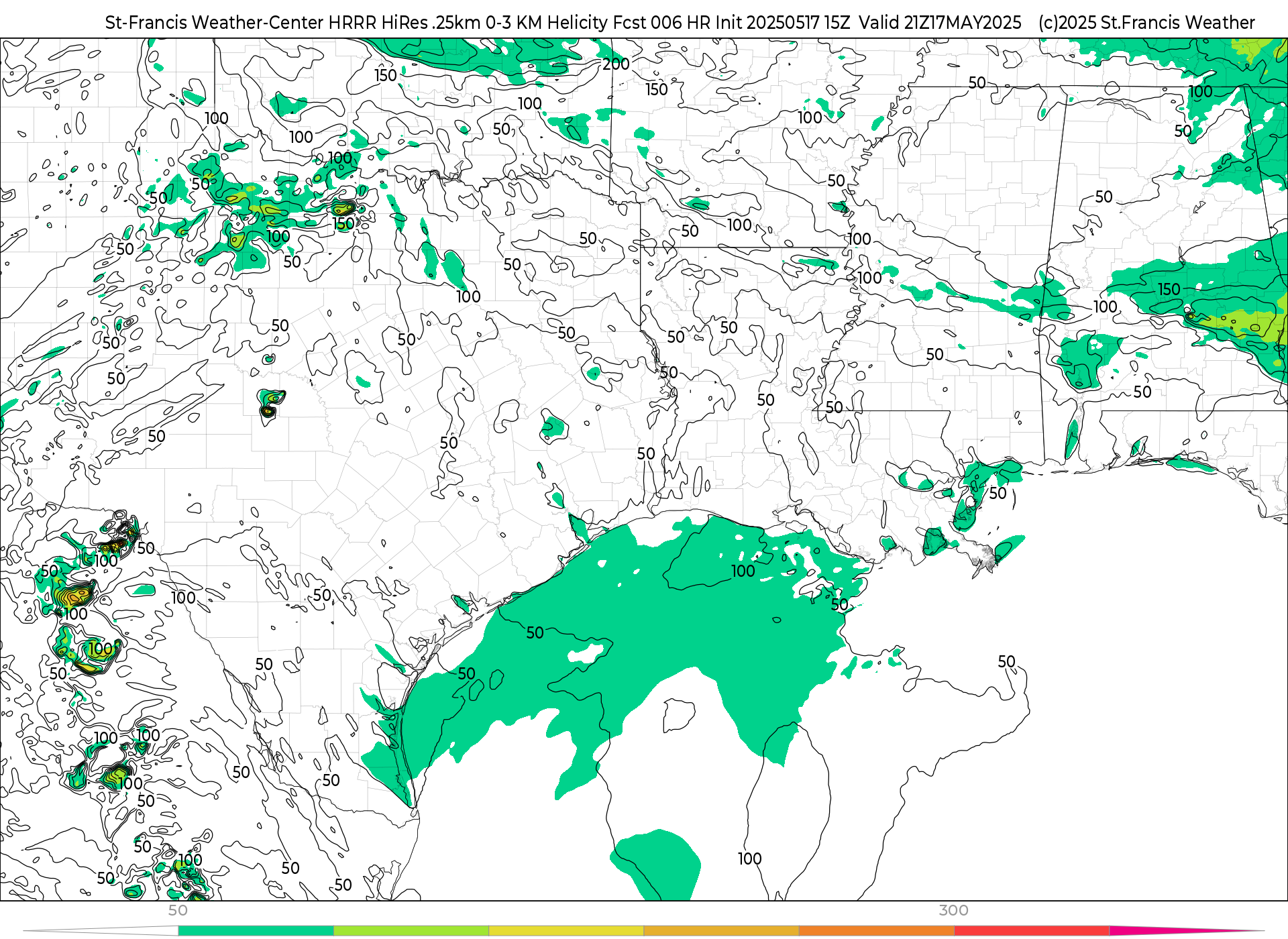Click 'Init 20250517 15Z' in the title
This screenshot has width=1288, height=939.
point(783,23)
